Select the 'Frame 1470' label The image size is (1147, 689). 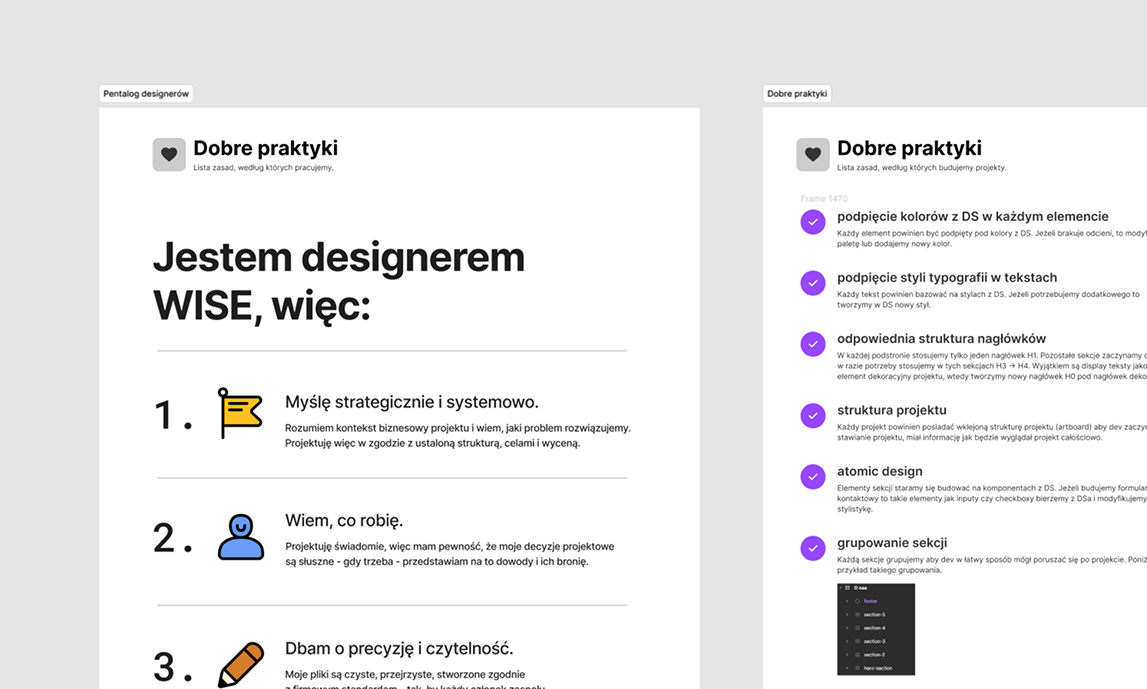click(x=824, y=199)
